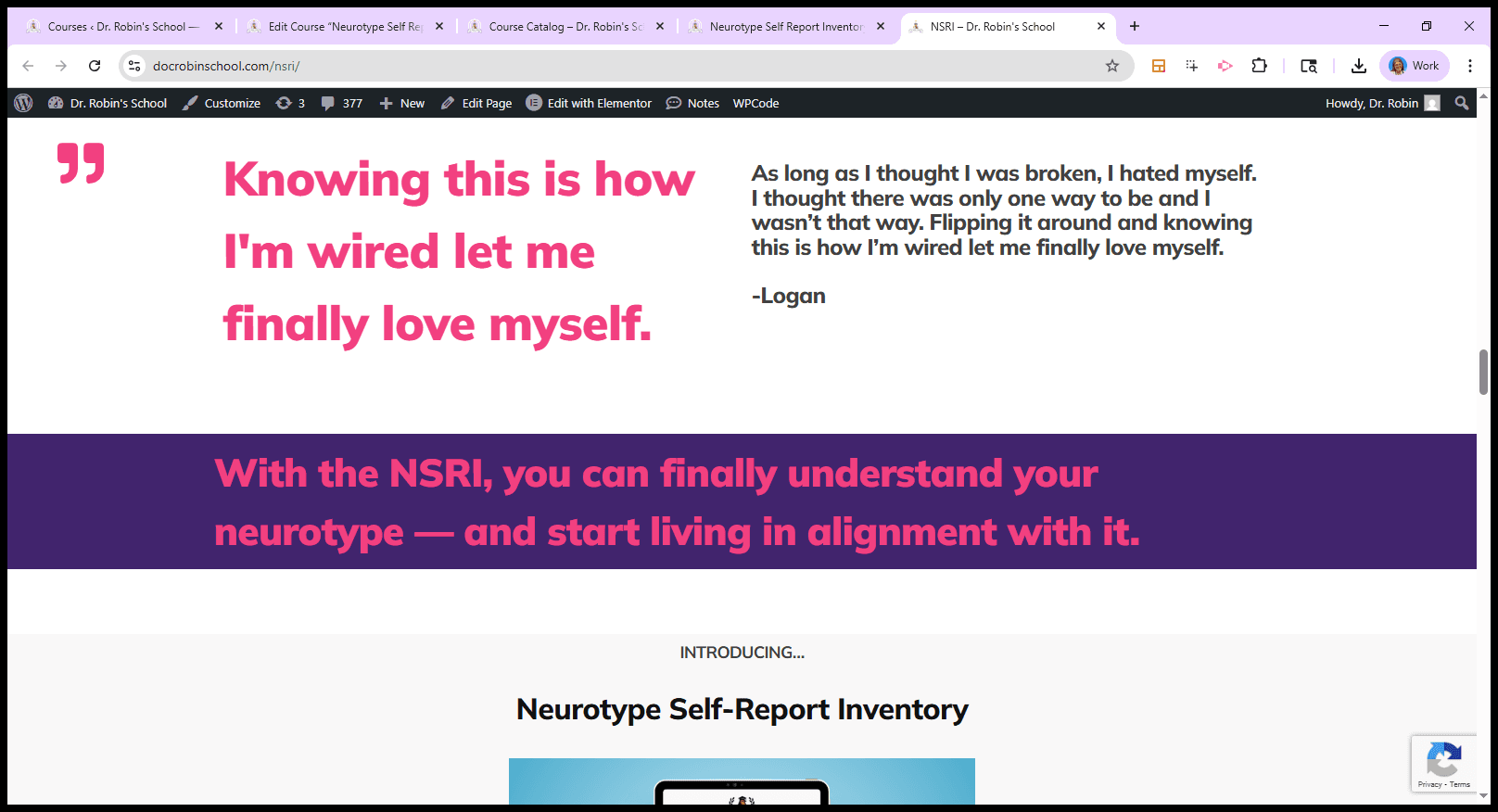Click the orange layout extension icon
This screenshot has height=812, width=1498.
pyautogui.click(x=1159, y=66)
